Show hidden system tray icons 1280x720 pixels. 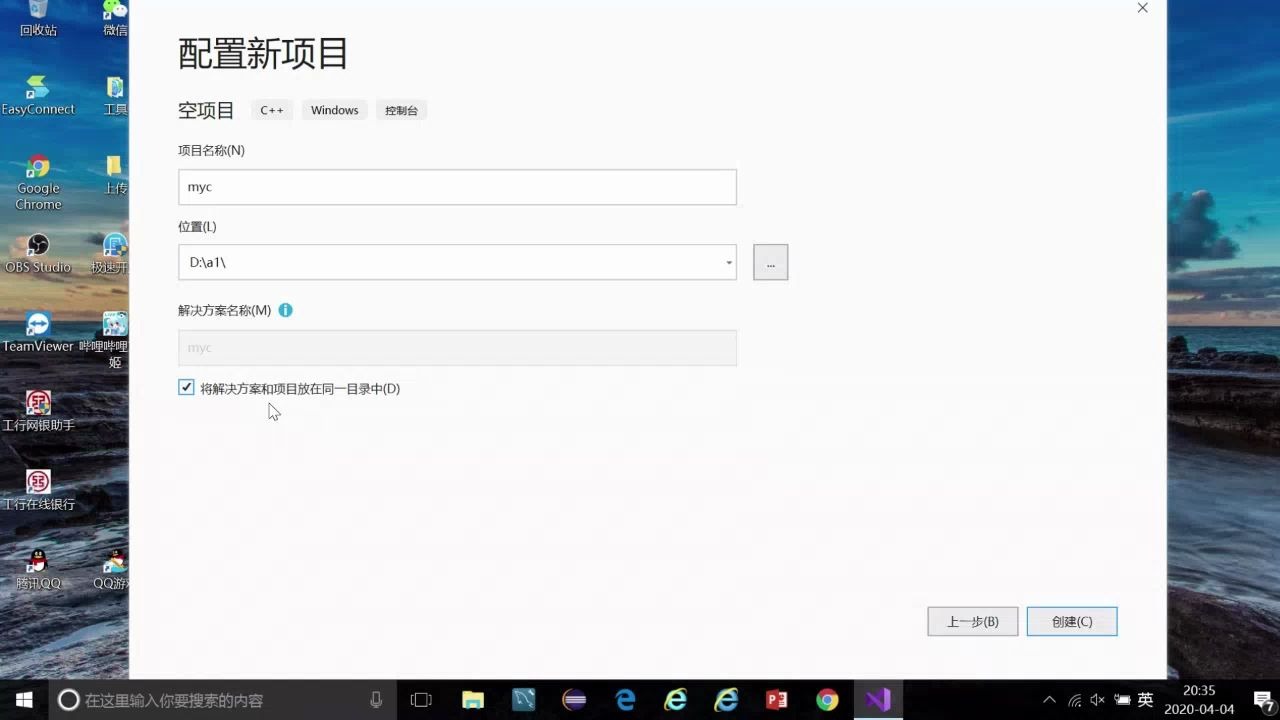coord(1049,700)
